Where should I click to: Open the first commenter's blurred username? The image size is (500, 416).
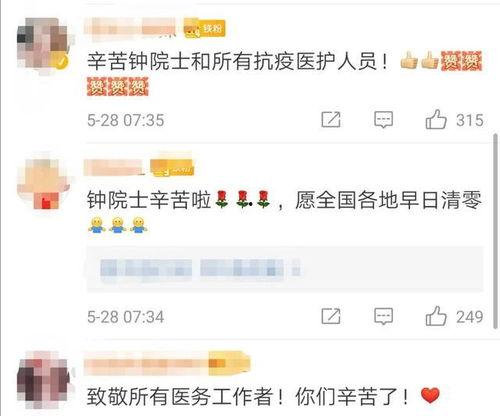[x=130, y=28]
